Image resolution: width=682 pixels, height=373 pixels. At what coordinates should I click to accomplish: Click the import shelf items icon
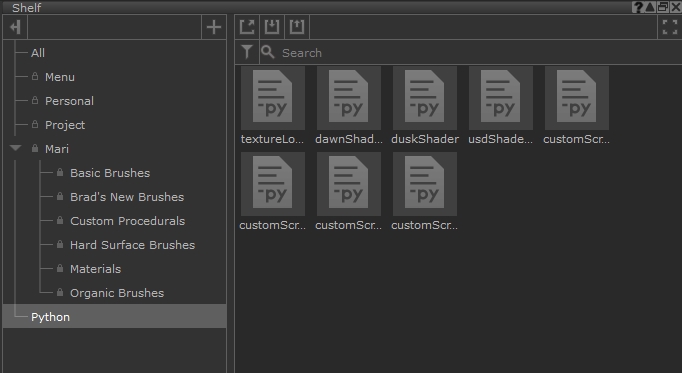click(272, 27)
